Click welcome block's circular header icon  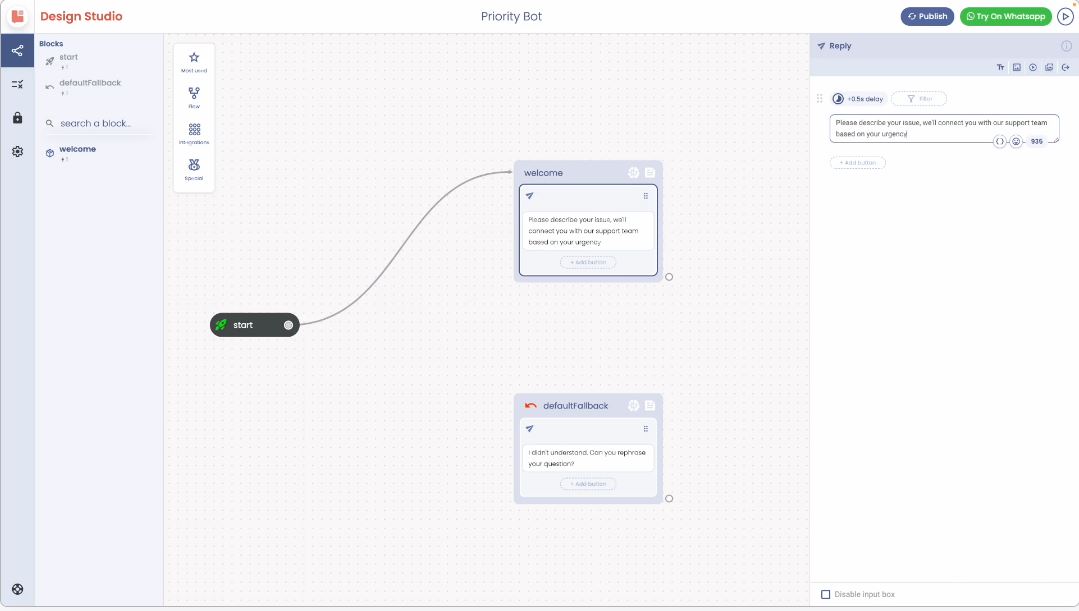(634, 173)
